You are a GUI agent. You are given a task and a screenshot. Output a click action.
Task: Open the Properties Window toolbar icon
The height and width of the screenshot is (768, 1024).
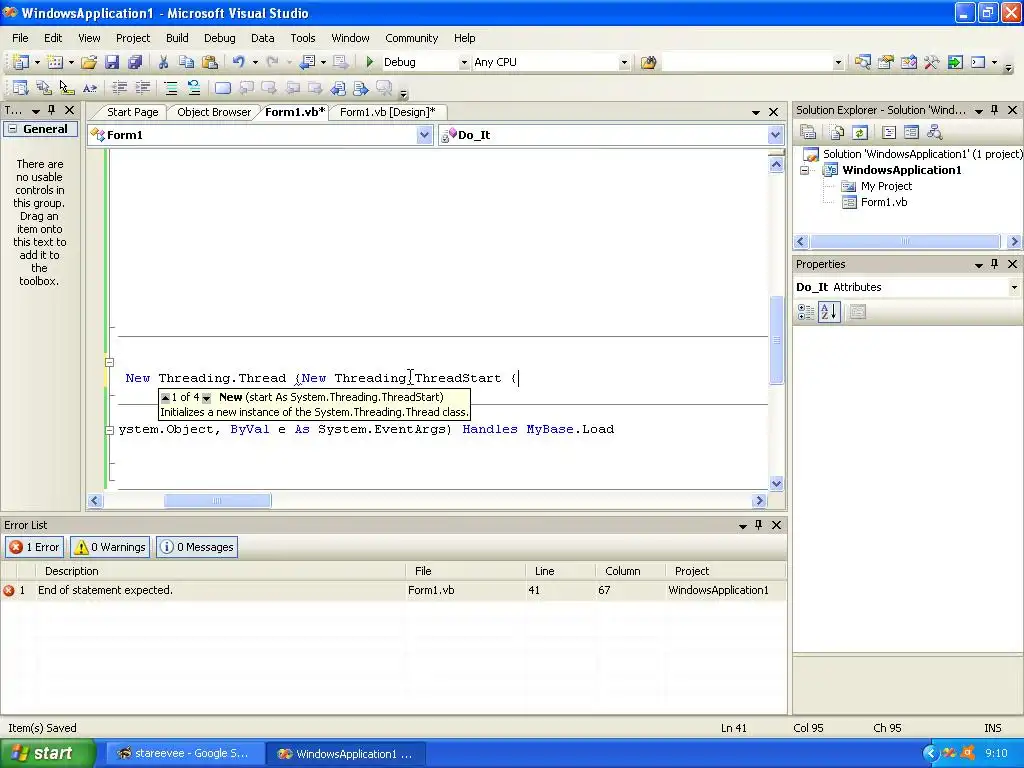(886, 62)
